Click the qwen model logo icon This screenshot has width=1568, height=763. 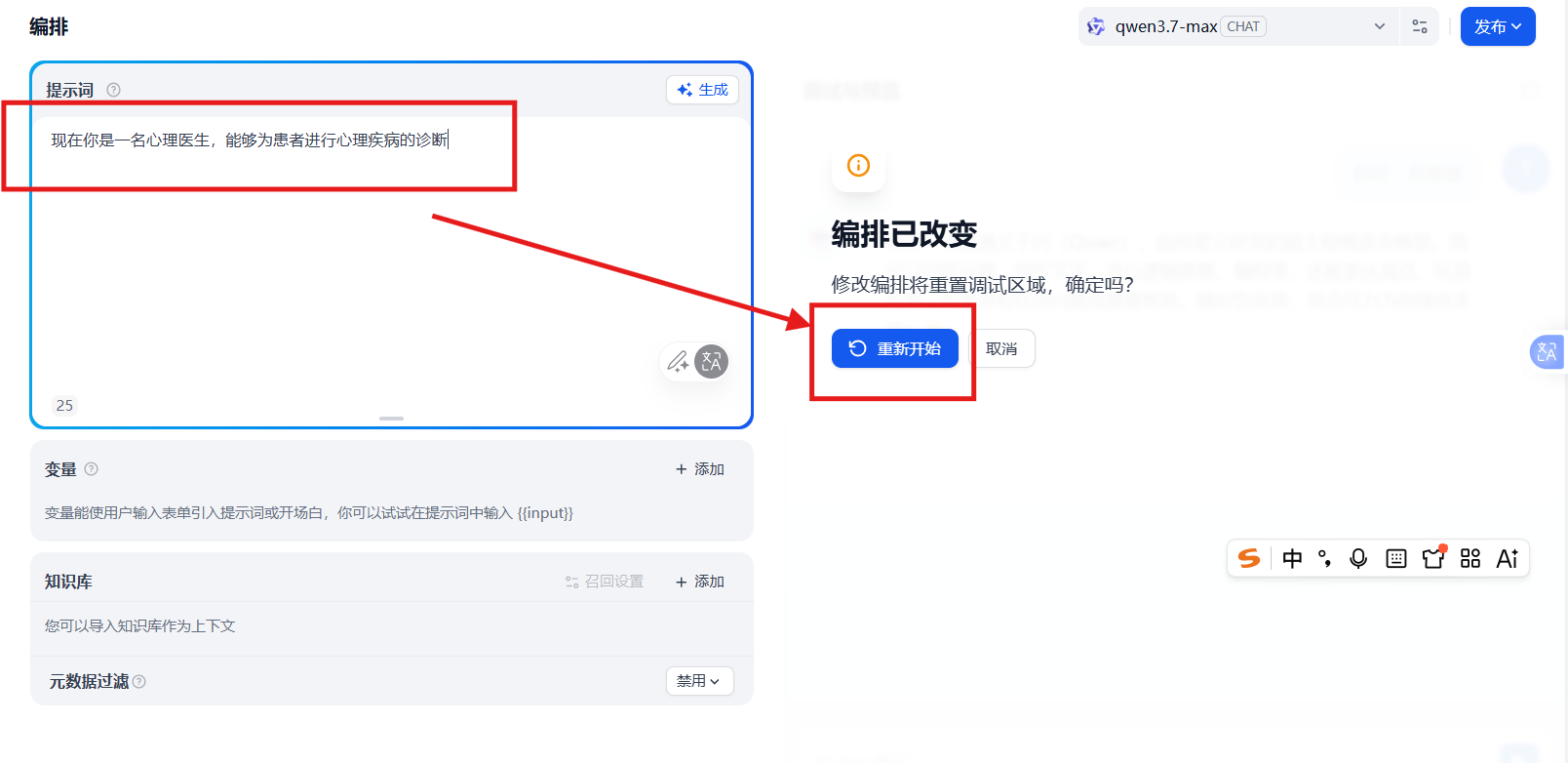pos(1096,26)
